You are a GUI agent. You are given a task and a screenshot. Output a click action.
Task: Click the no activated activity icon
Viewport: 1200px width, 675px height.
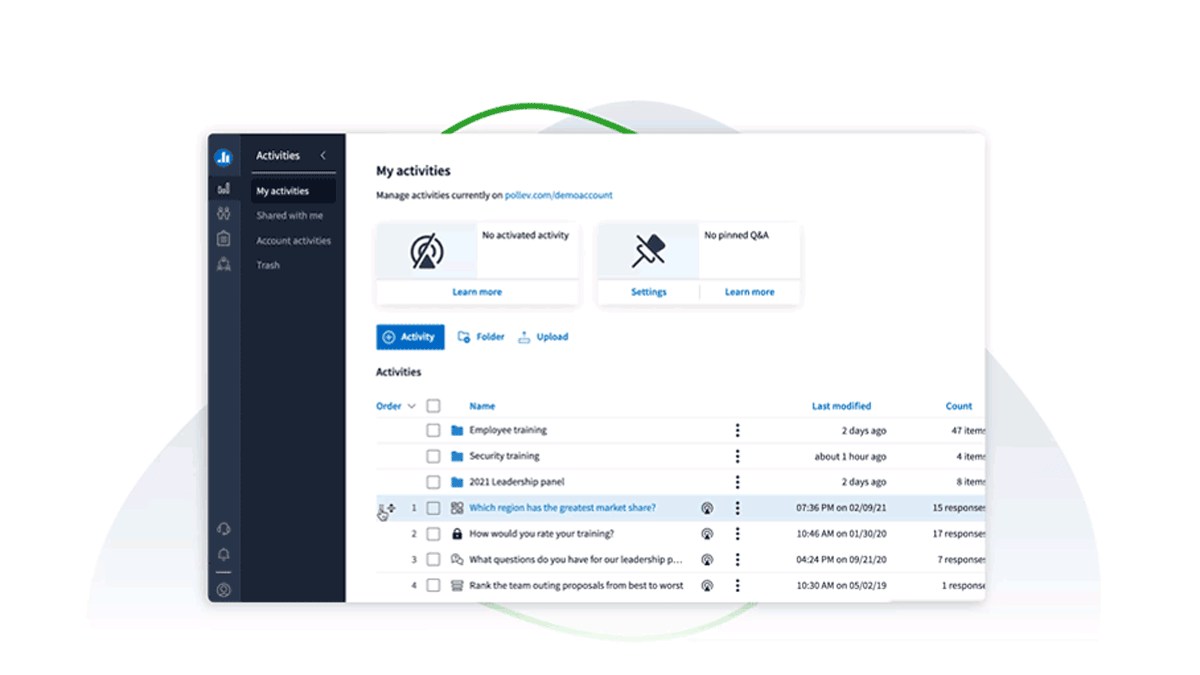click(427, 251)
